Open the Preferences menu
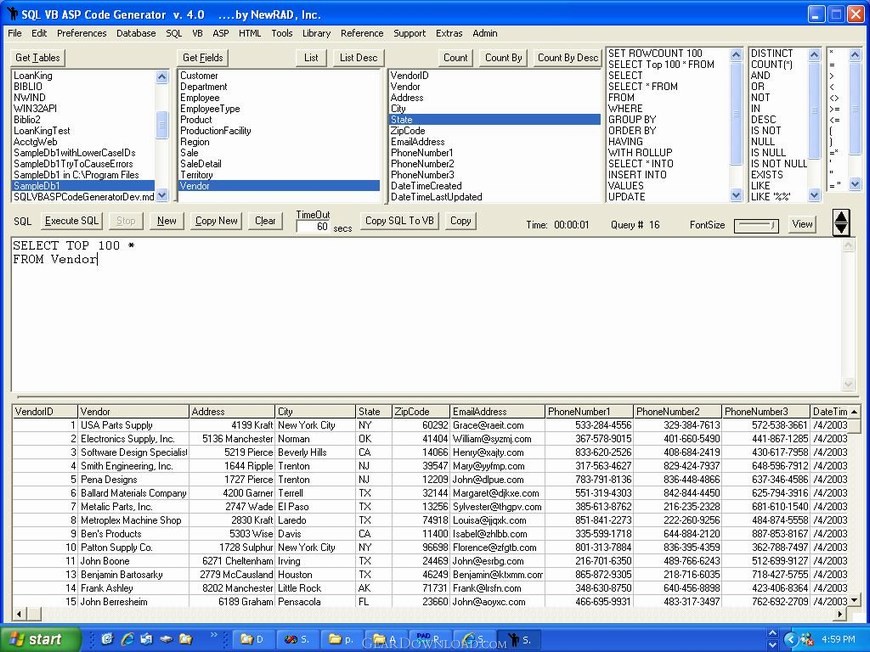Viewport: 870px width, 652px height. pos(82,33)
